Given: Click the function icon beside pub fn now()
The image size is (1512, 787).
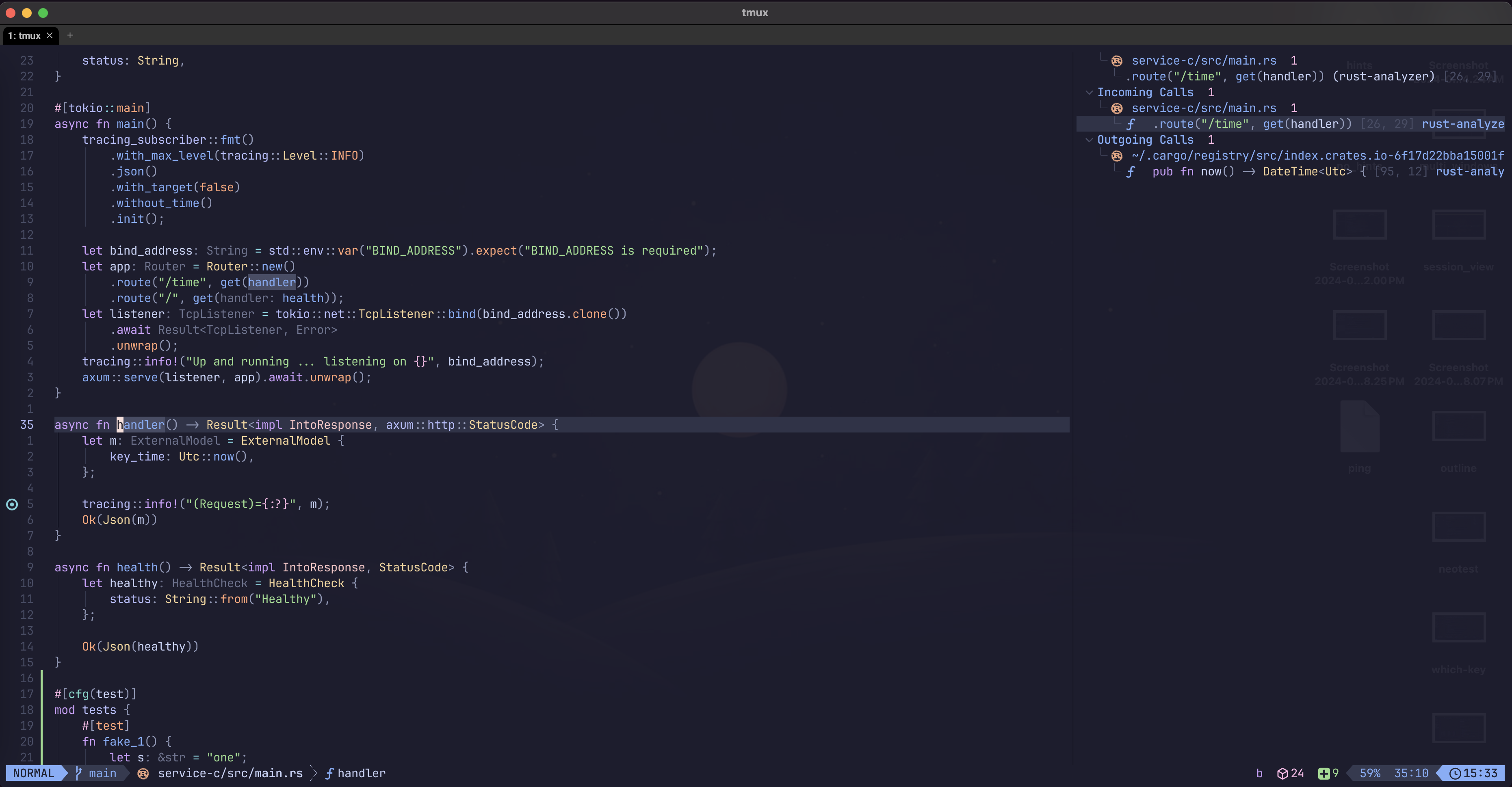Looking at the screenshot, I should (x=1130, y=171).
